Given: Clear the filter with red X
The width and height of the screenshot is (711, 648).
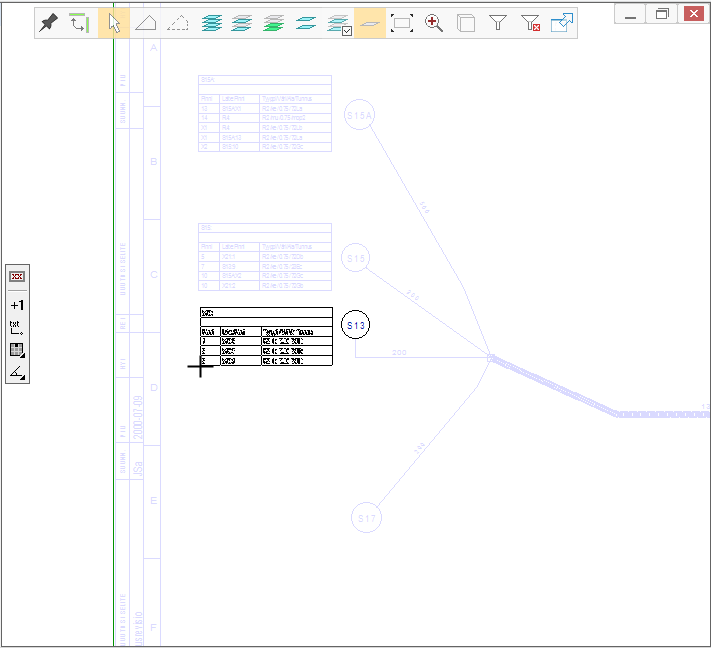Looking at the screenshot, I should coord(530,23).
